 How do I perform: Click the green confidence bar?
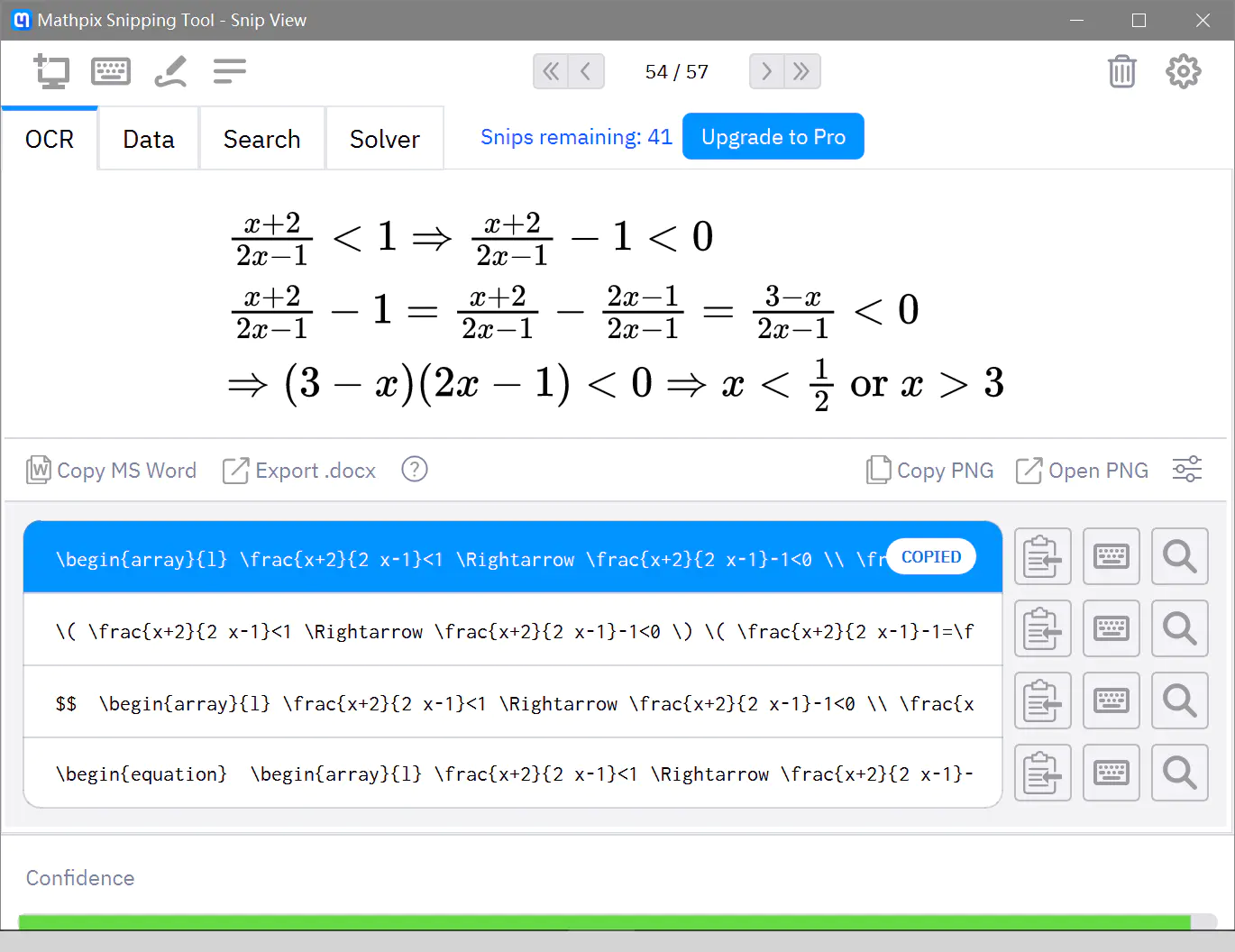604,922
